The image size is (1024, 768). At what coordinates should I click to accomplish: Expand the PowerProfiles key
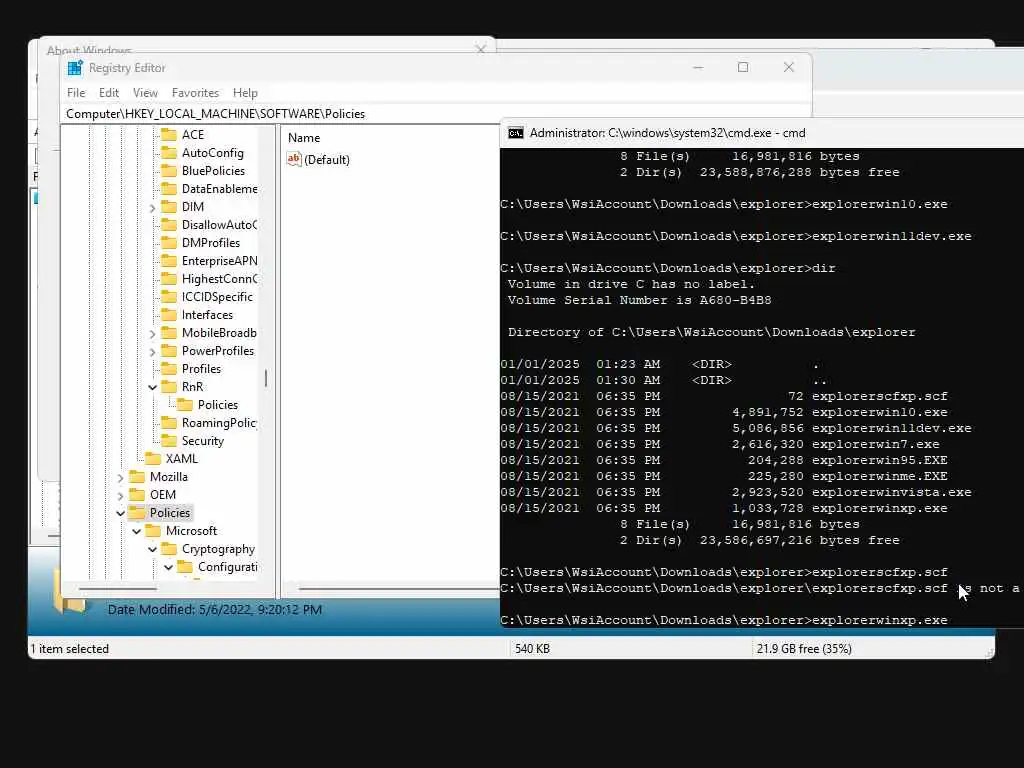point(152,352)
